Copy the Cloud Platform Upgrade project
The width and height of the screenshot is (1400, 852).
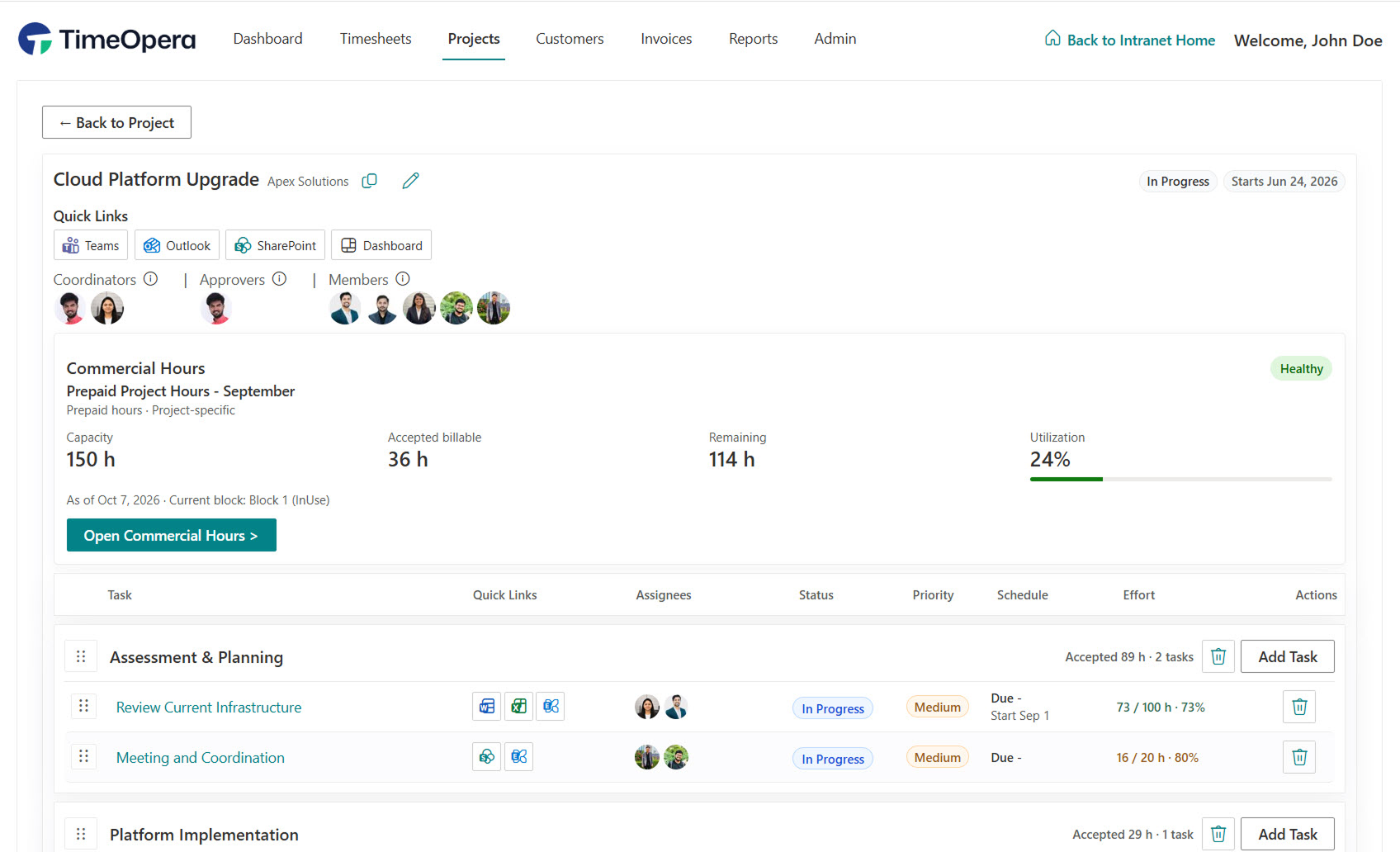click(x=370, y=181)
